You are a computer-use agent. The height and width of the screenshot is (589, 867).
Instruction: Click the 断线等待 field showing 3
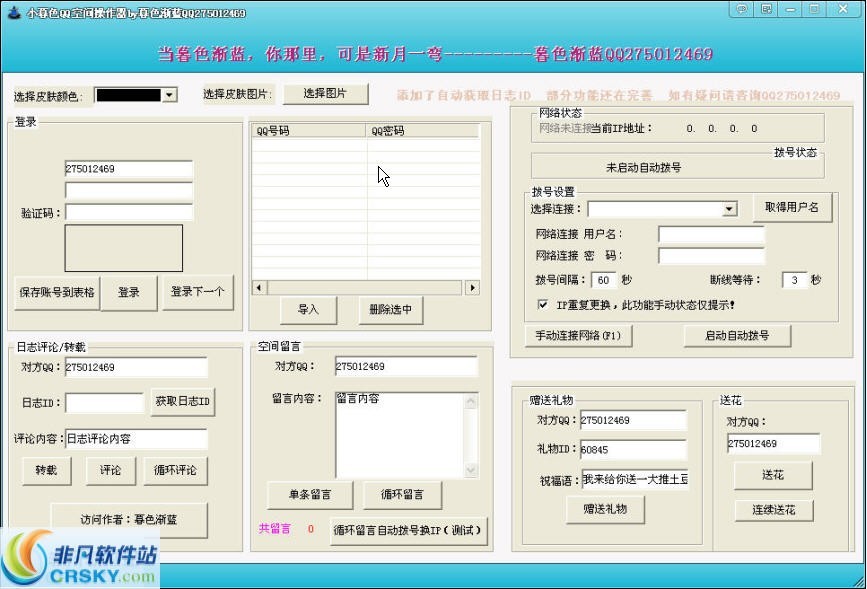pos(795,280)
